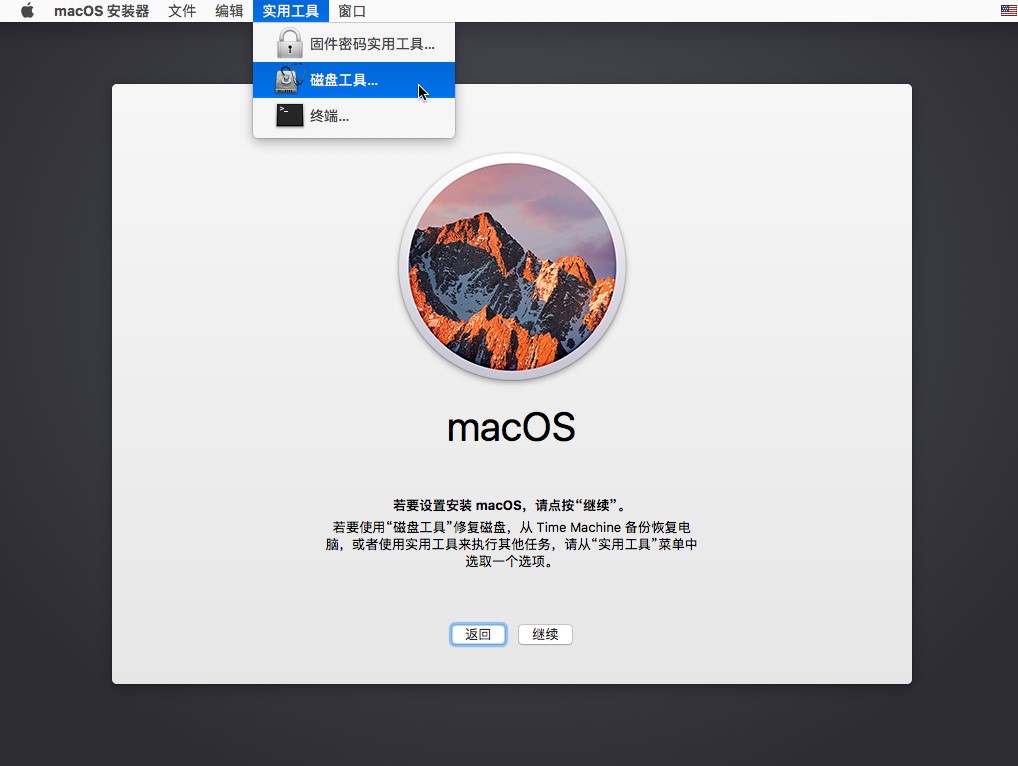This screenshot has height=766, width=1018.
Task: Click the Disk Utility drive icon
Action: (289, 80)
